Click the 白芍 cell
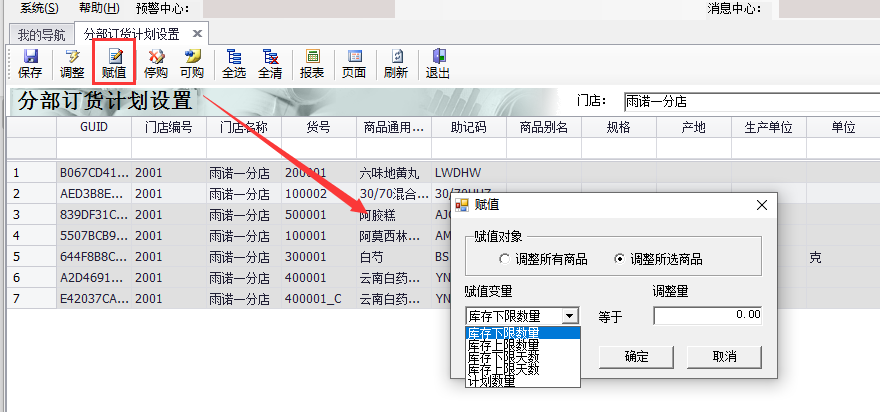The image size is (880, 412). point(394,257)
